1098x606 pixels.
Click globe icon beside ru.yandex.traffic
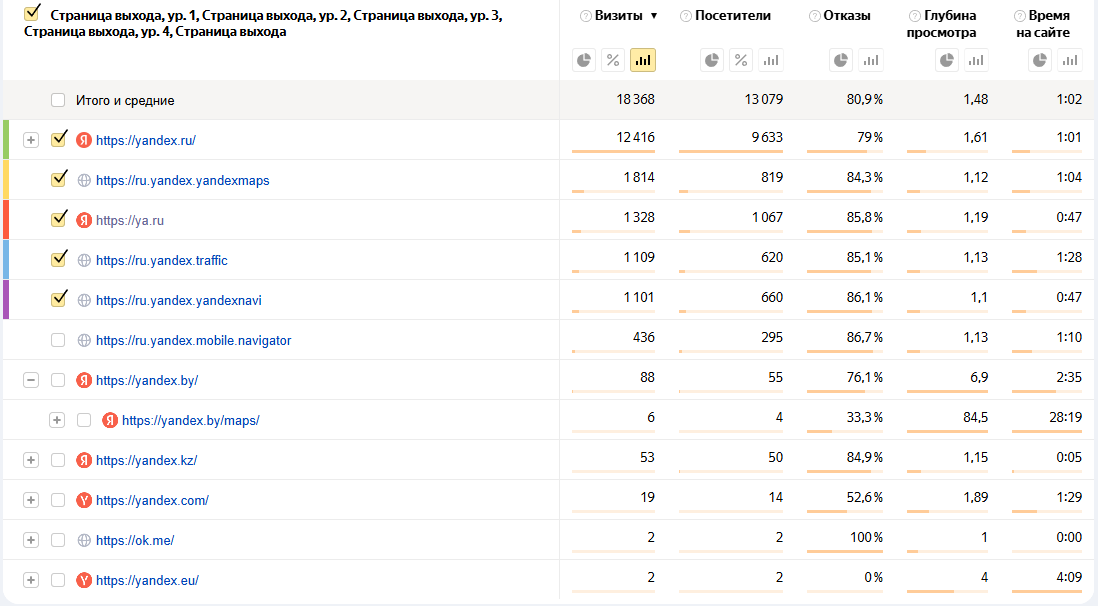84,260
